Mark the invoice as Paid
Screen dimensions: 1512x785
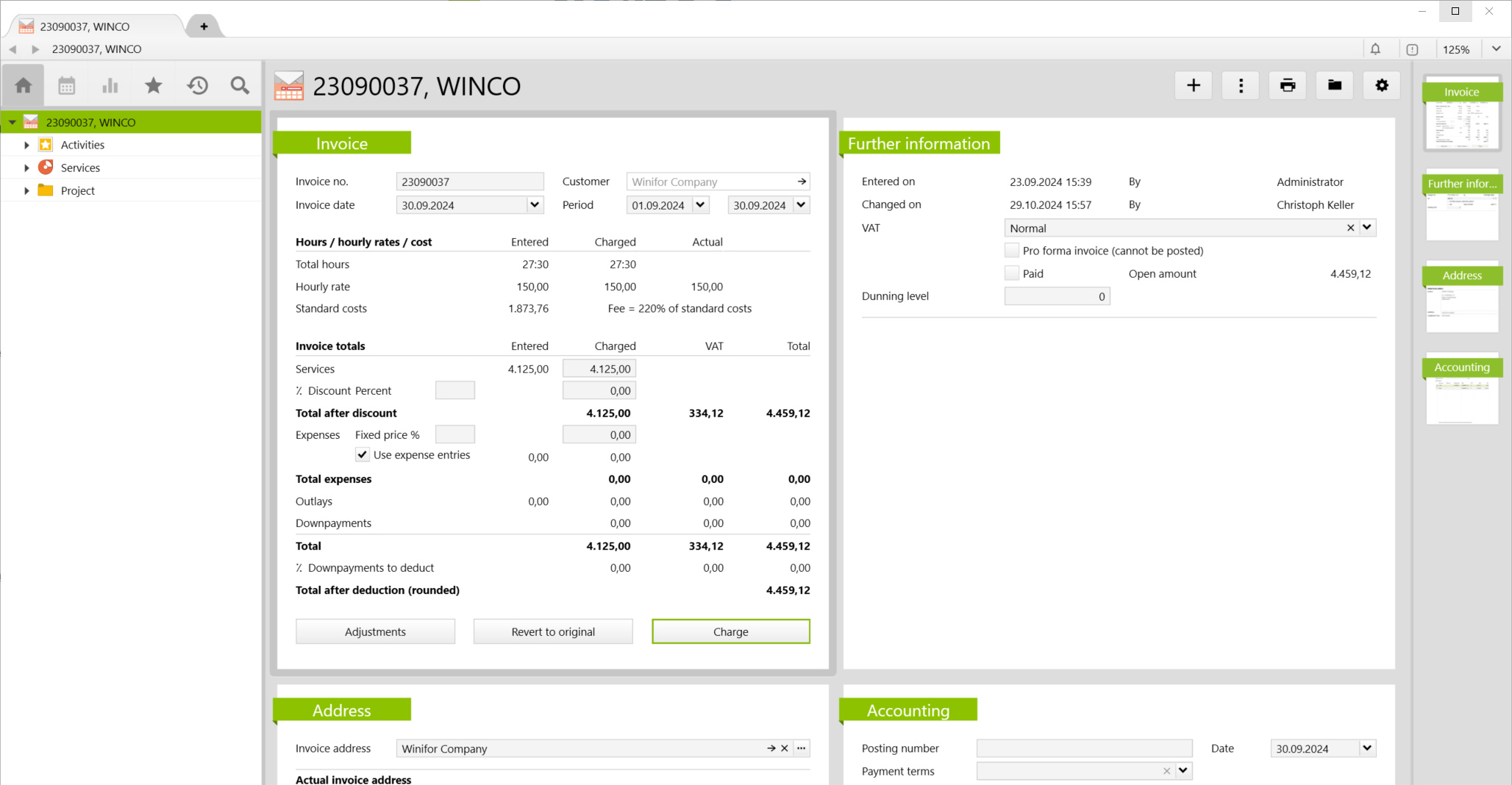[x=1012, y=273]
